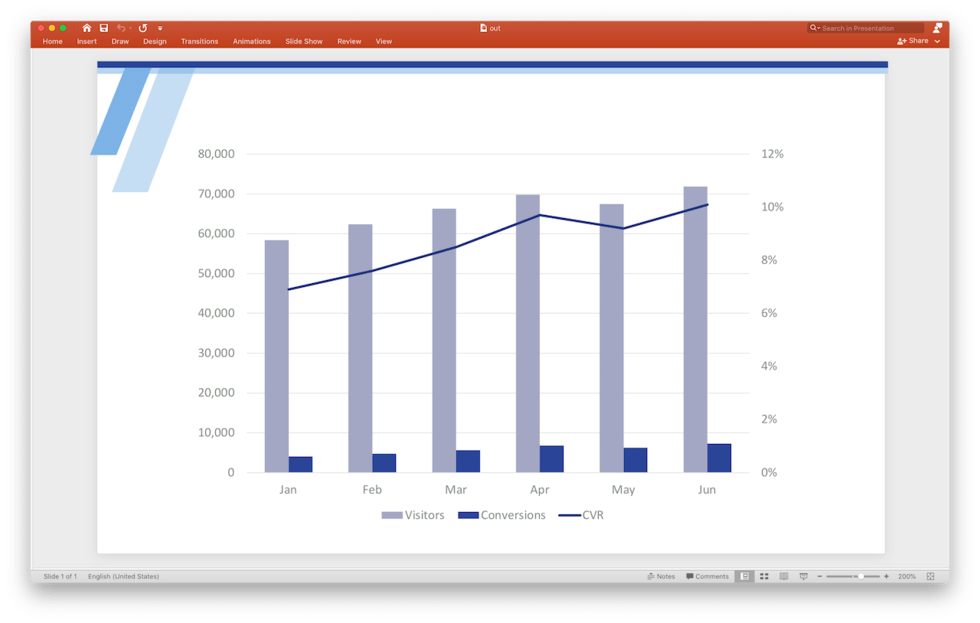Toggle the Notes pane

661,576
